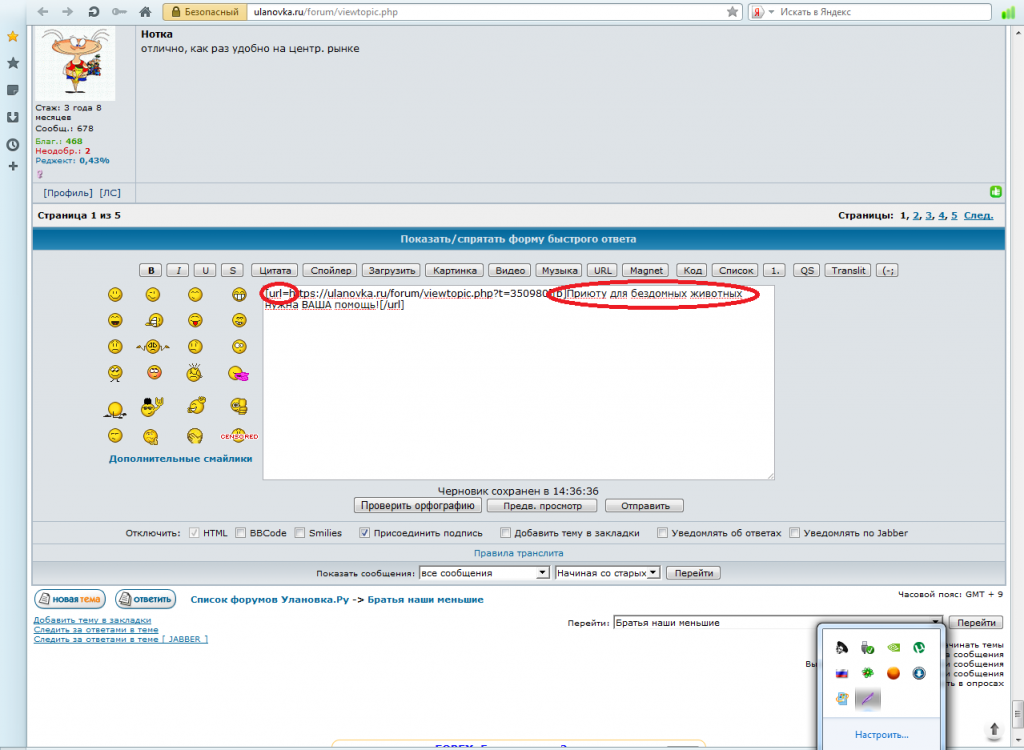Screen dimensions: 1024x750
Task: Apply underline with the U button
Action: pos(205,270)
